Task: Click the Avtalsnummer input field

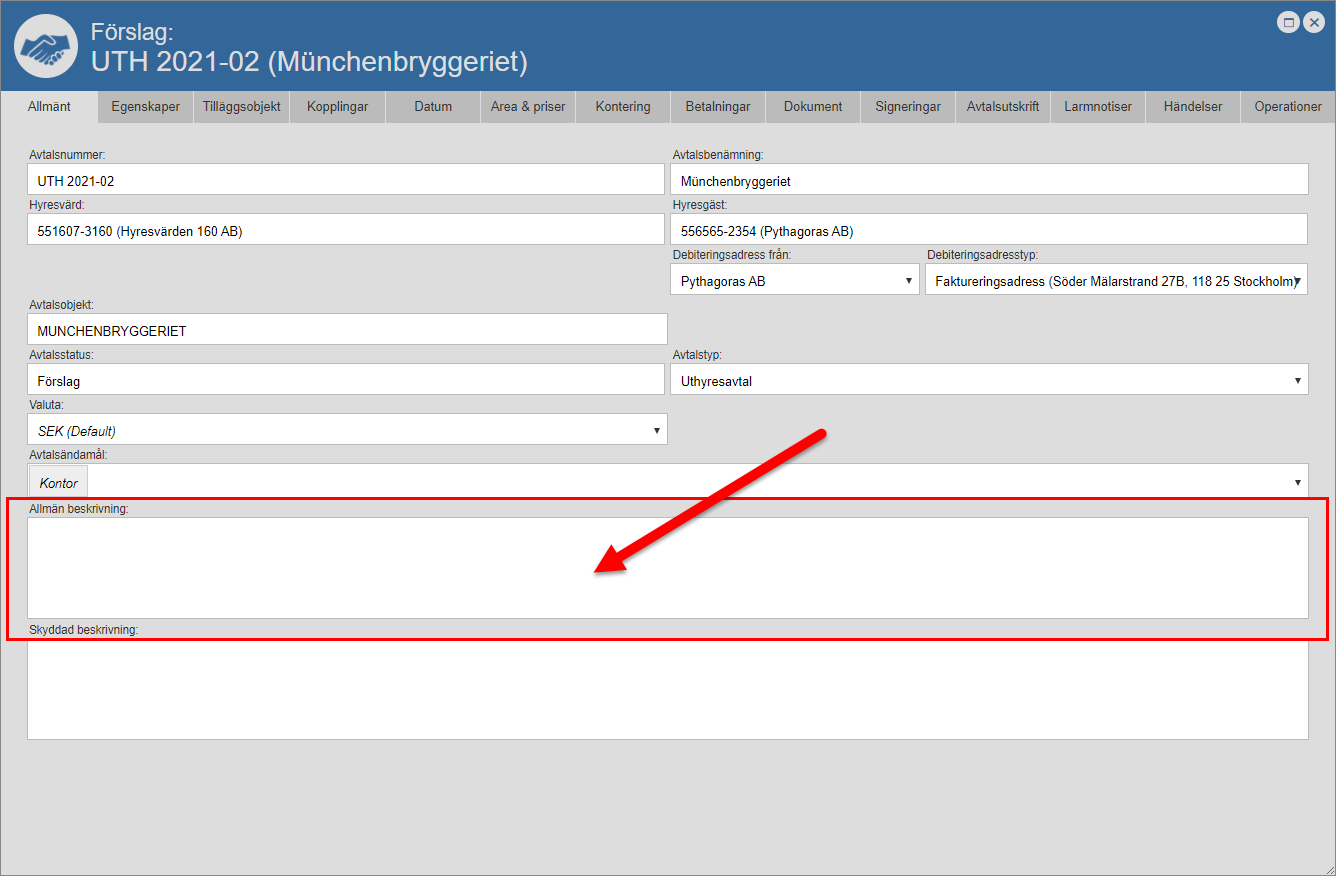Action: click(x=346, y=181)
